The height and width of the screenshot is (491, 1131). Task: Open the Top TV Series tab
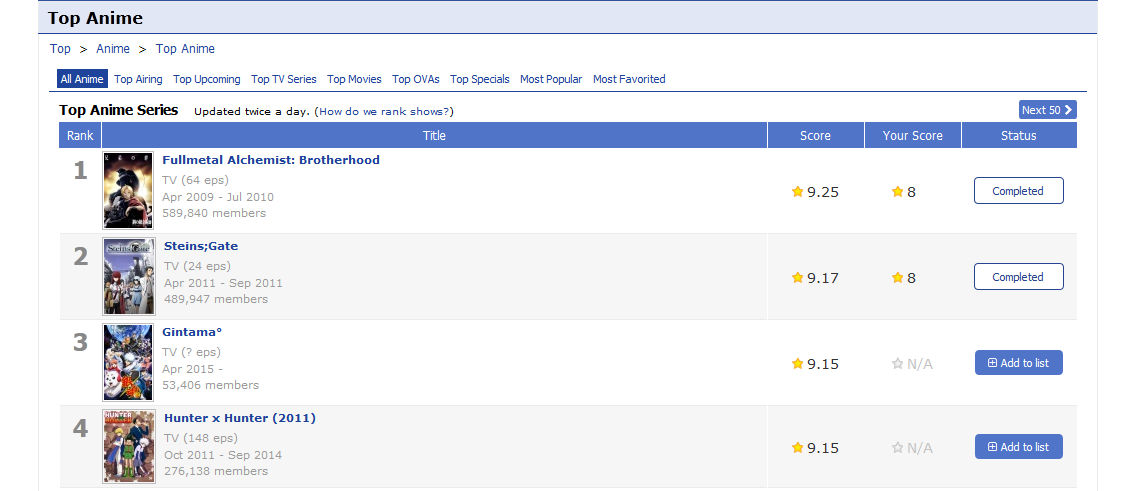click(283, 79)
